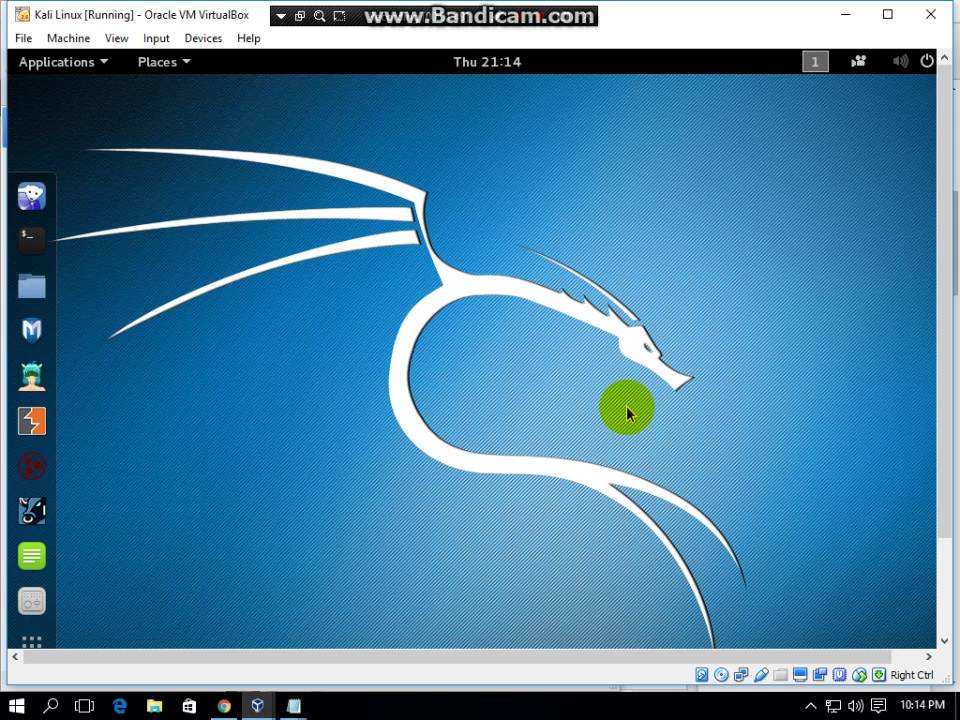Open the VirtualBox Machine menu
960x720 pixels.
coord(68,38)
